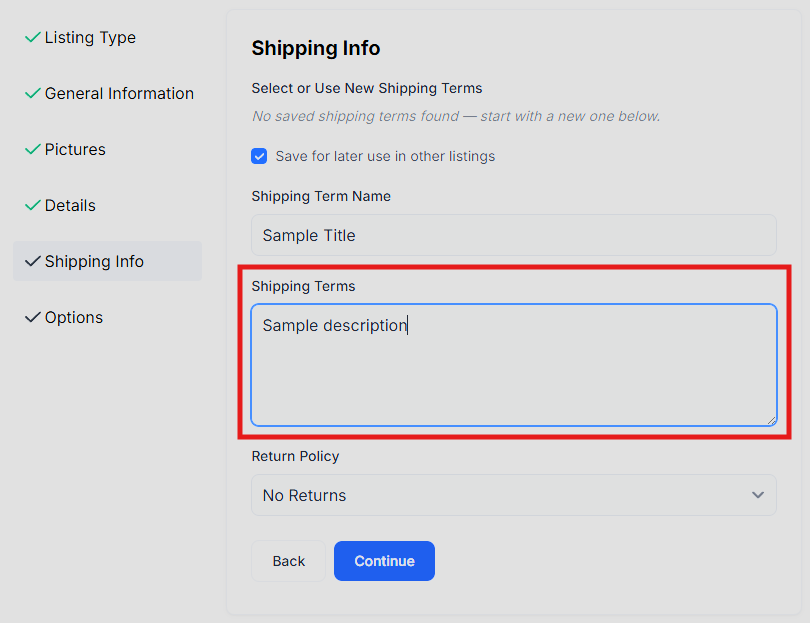Click the checkmark icon next to General Information
Viewport: 810px width, 623px height.
coord(33,93)
